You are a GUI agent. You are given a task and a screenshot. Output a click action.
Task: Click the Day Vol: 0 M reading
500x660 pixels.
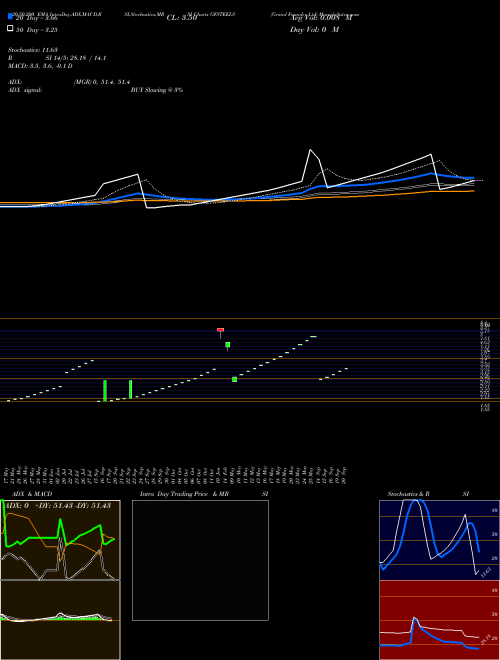[314, 30]
